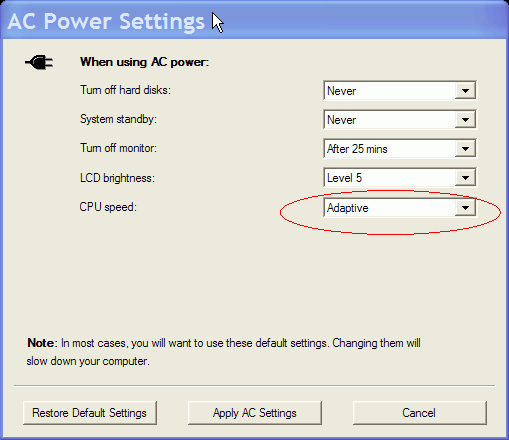Open the Turn off monitor dropdown arrow
The width and height of the screenshot is (509, 440).
pyautogui.click(x=465, y=148)
